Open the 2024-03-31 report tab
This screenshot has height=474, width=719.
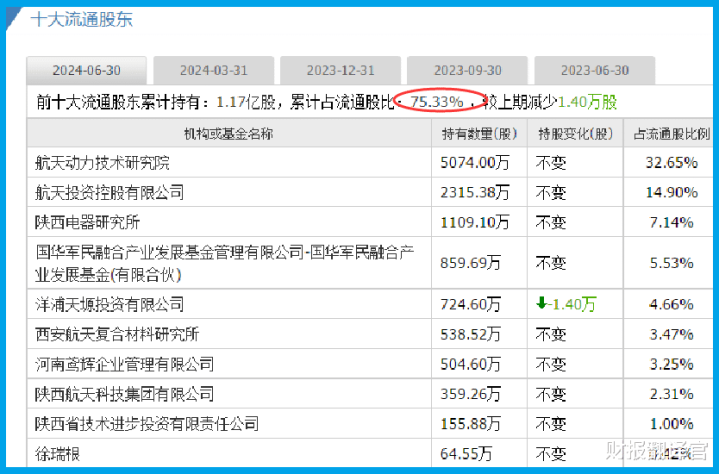pos(214,70)
